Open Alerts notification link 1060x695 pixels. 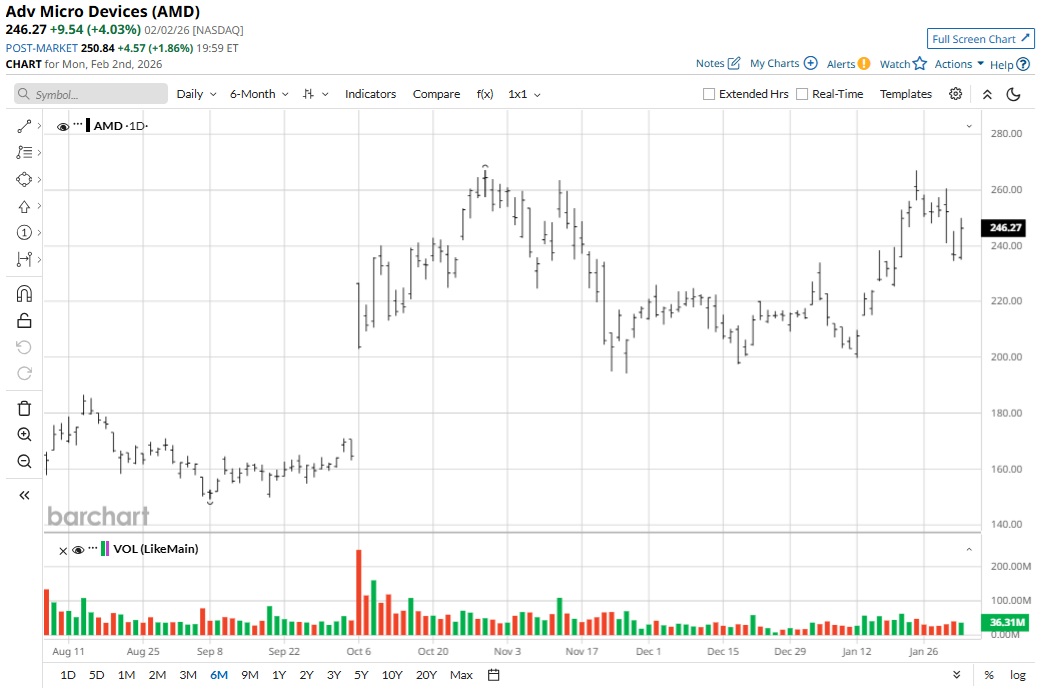coord(848,64)
